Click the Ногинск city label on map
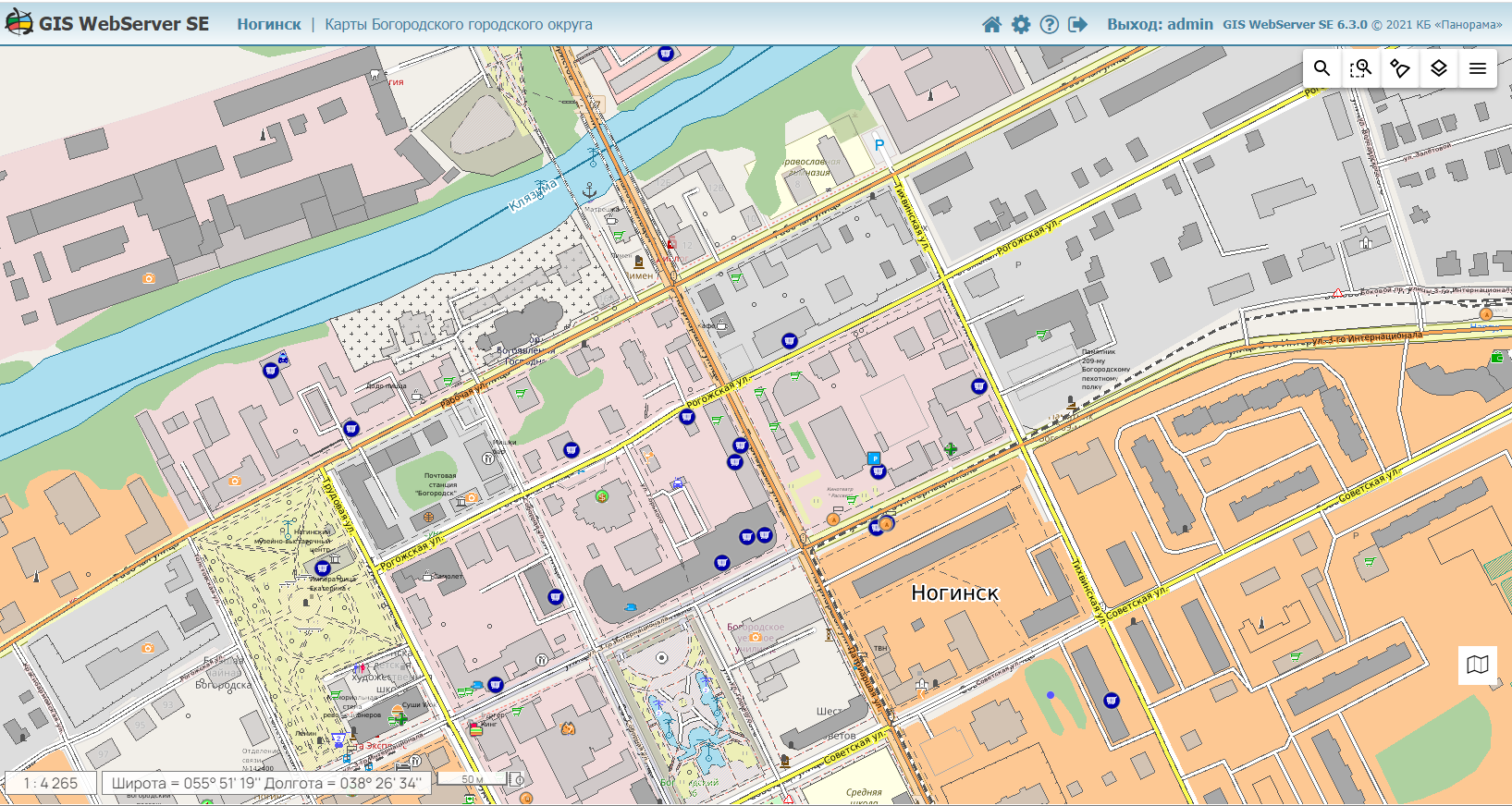Screen dimensions: 1512x806 click(954, 593)
